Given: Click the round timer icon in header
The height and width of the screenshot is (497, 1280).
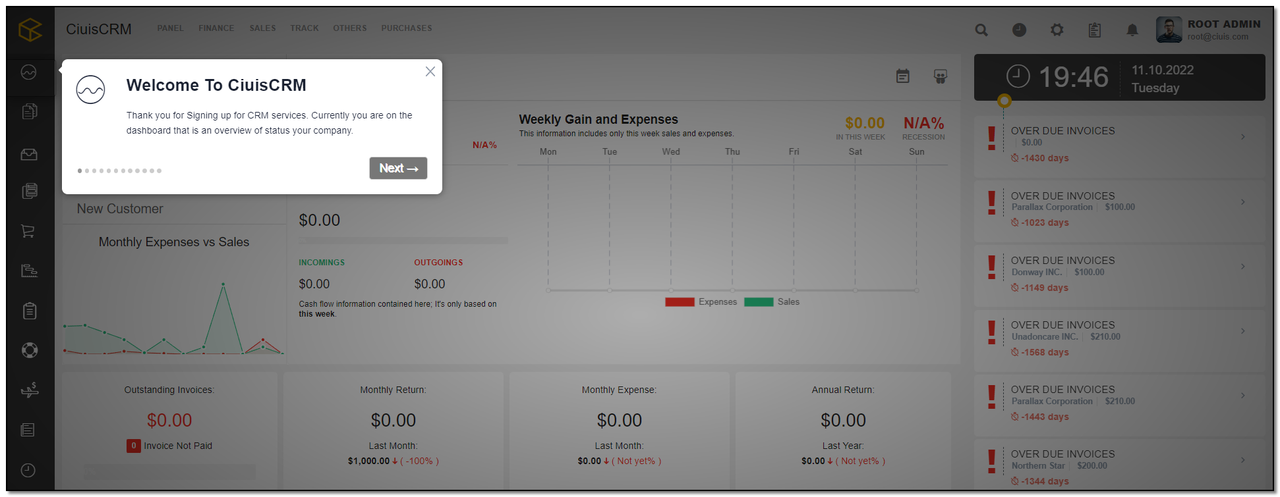Looking at the screenshot, I should (1019, 30).
